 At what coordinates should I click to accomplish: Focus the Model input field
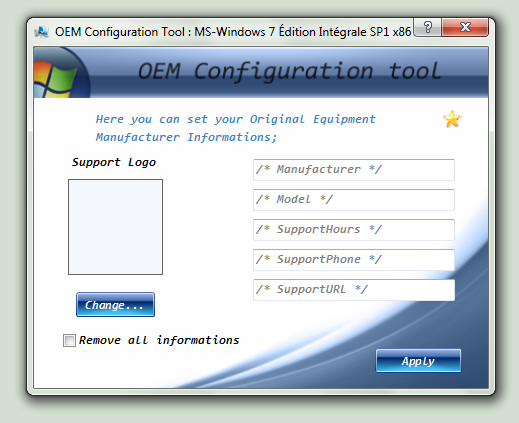[354, 200]
